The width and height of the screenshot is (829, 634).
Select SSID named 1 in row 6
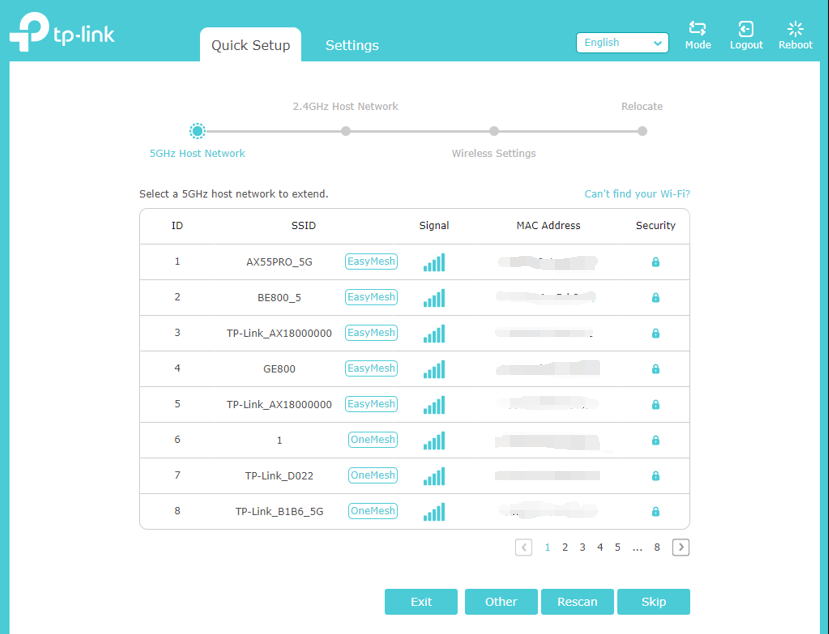point(279,440)
